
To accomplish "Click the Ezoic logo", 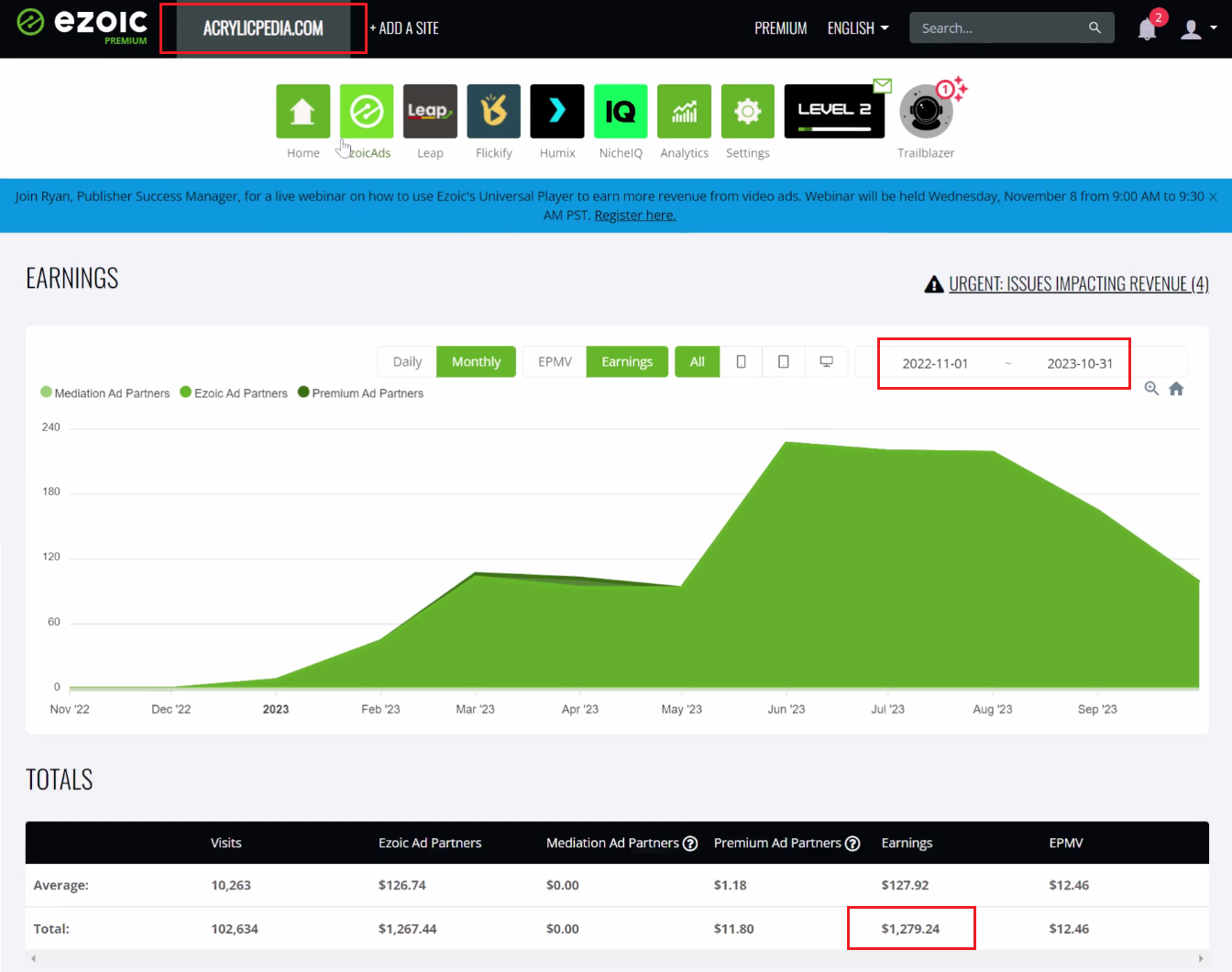I will (x=82, y=26).
